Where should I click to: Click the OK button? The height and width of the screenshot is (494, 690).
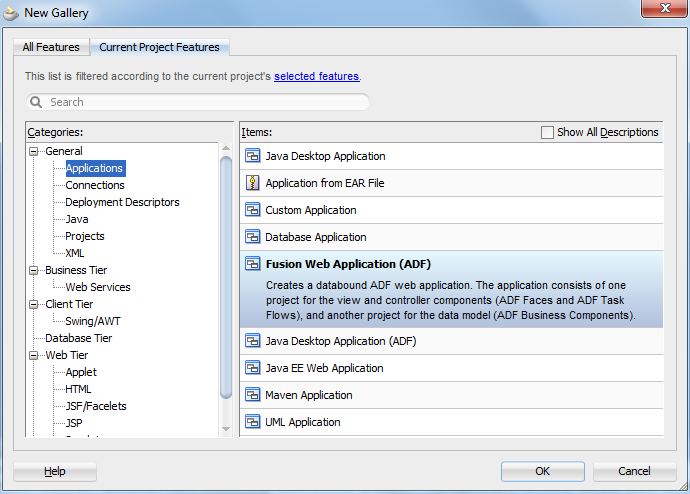tap(543, 471)
